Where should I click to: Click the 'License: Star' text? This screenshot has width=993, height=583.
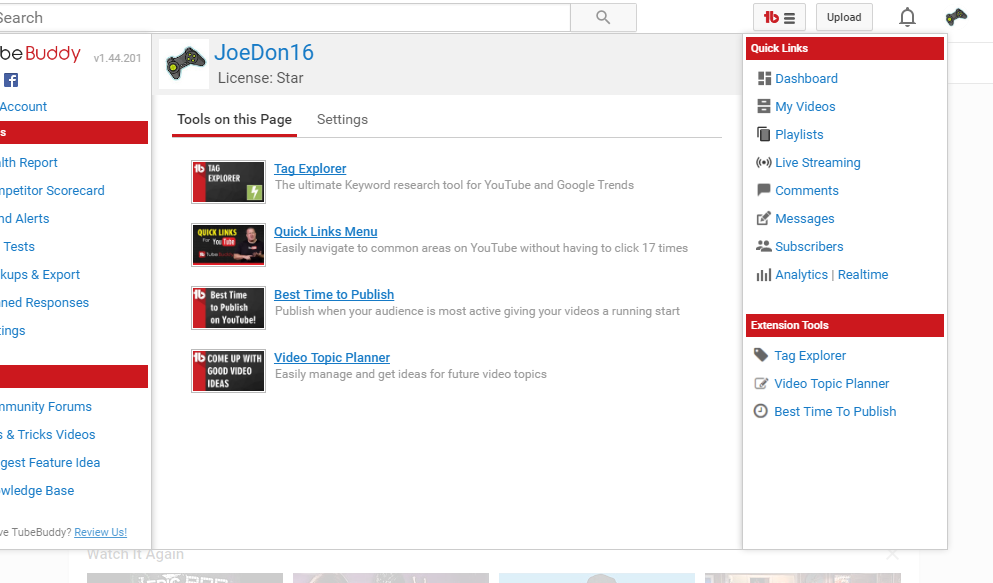click(x=260, y=78)
